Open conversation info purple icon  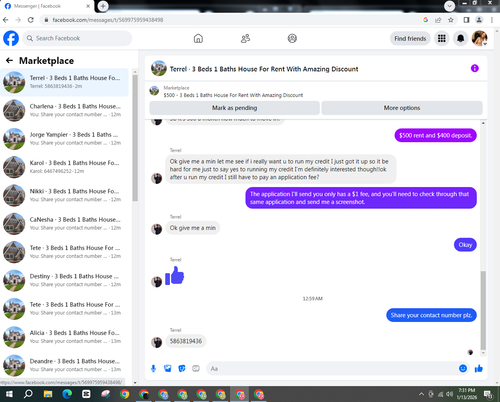475,68
